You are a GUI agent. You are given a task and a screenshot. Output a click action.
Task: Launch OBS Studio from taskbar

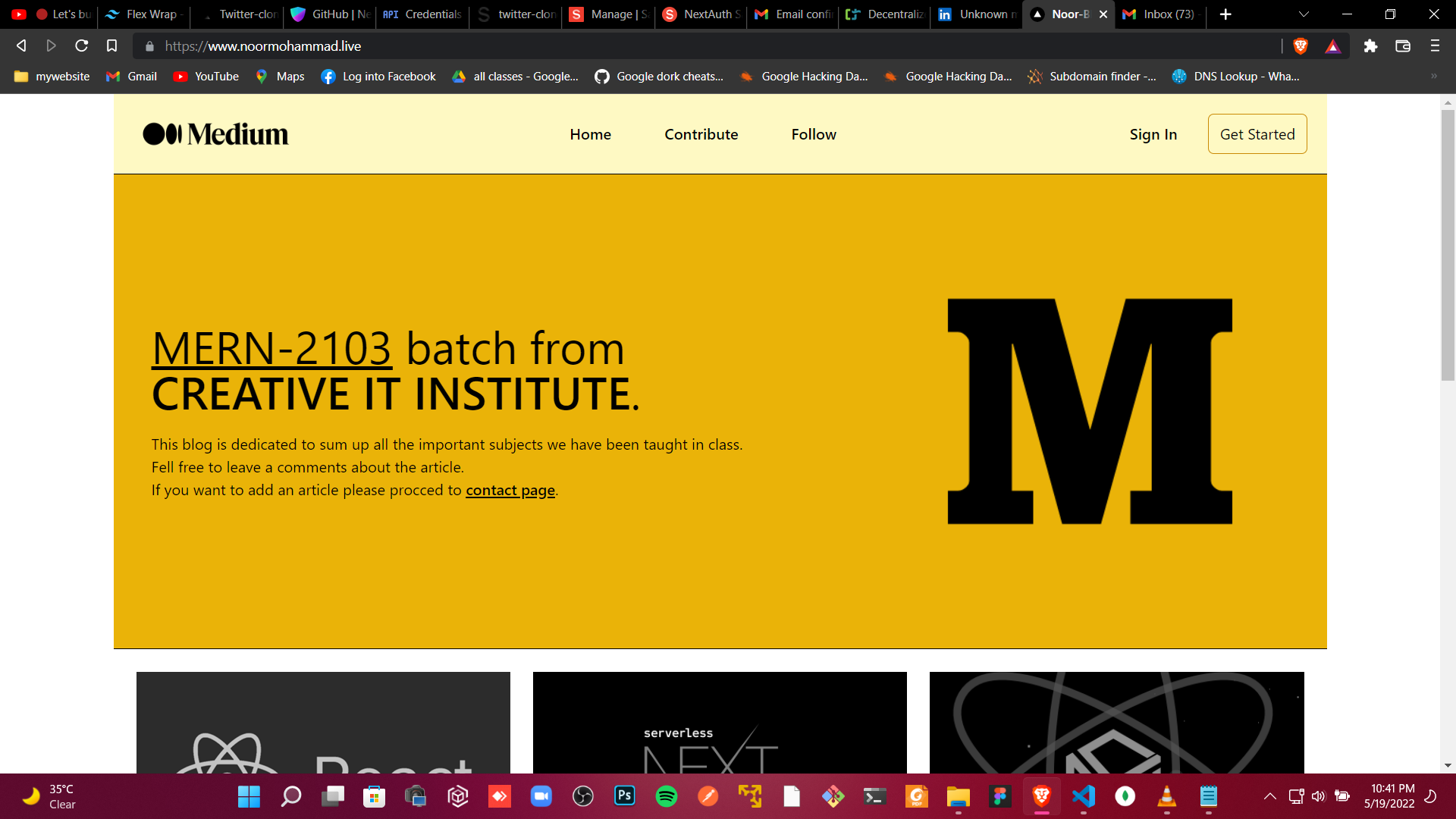(582, 796)
